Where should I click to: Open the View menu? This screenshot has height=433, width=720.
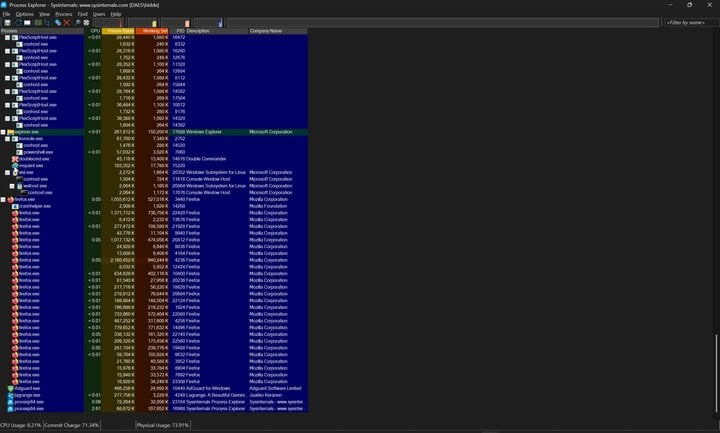[44, 14]
